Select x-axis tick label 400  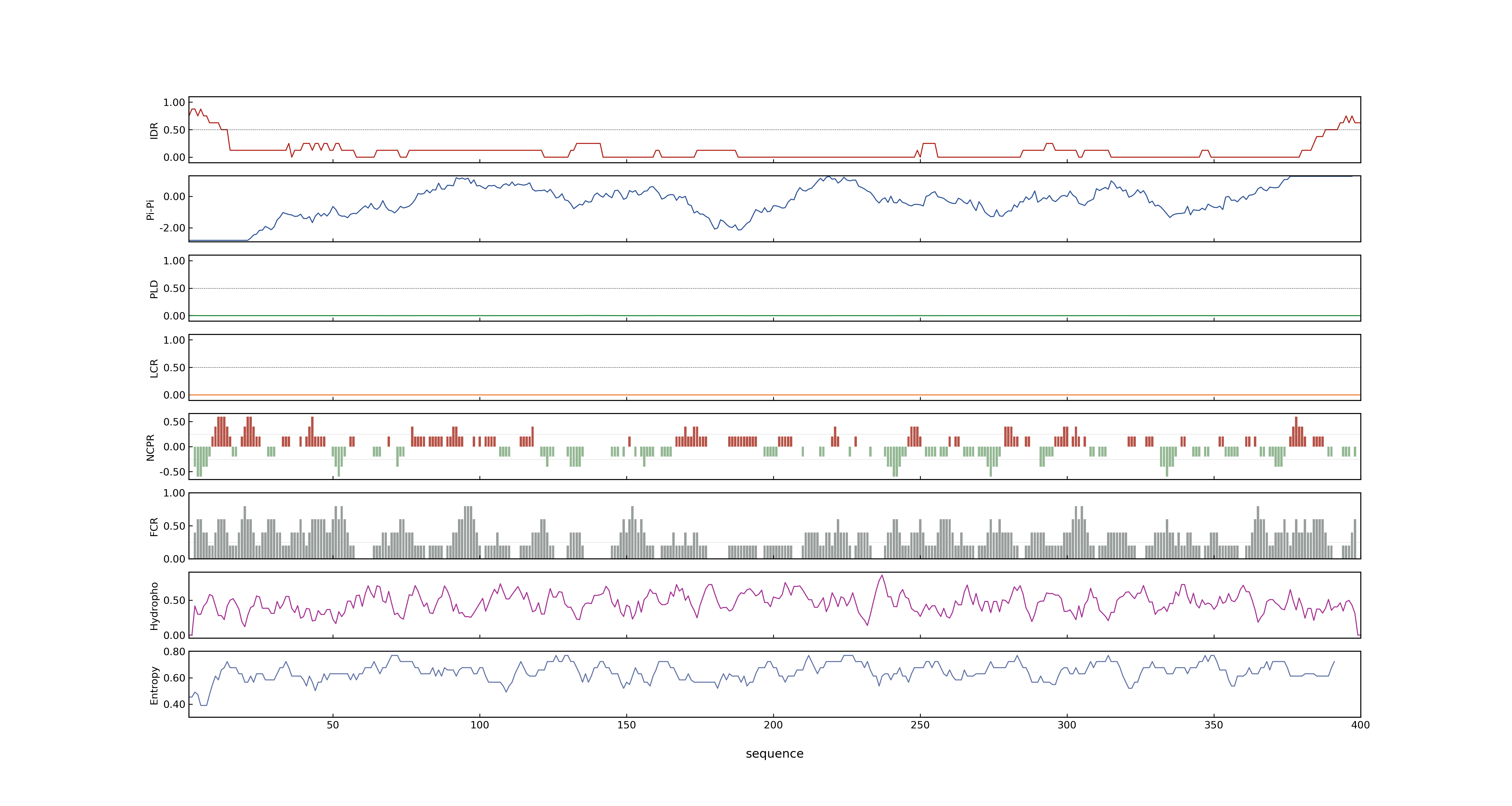pyautogui.click(x=1360, y=725)
